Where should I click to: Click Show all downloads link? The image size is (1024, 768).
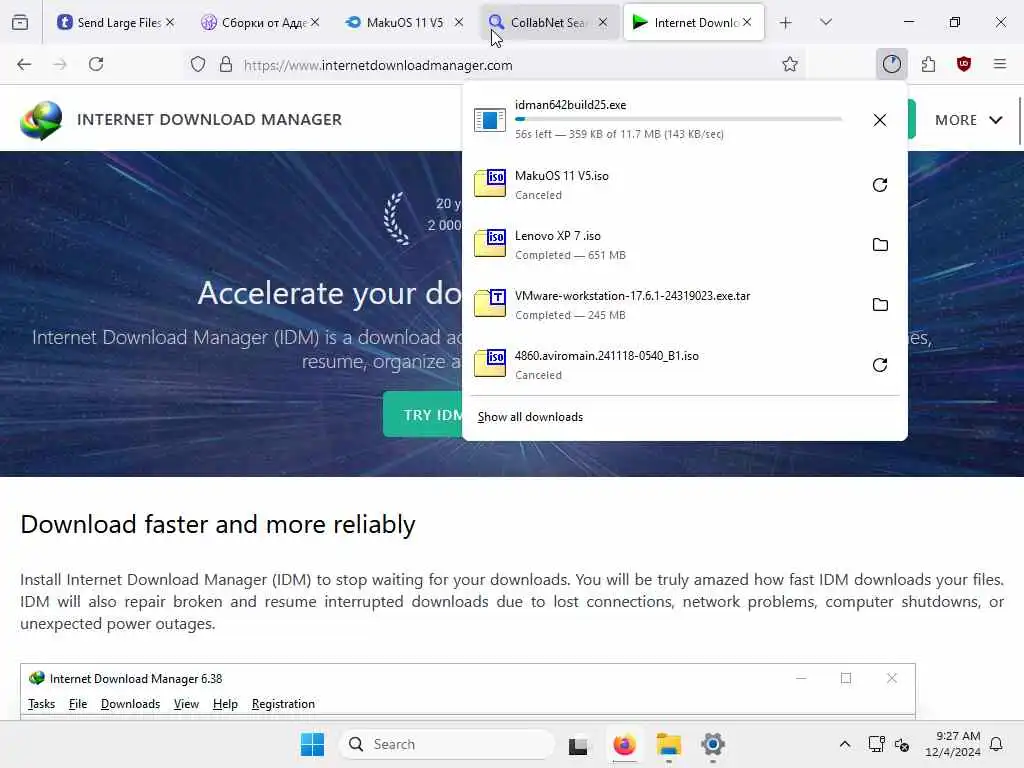point(530,417)
